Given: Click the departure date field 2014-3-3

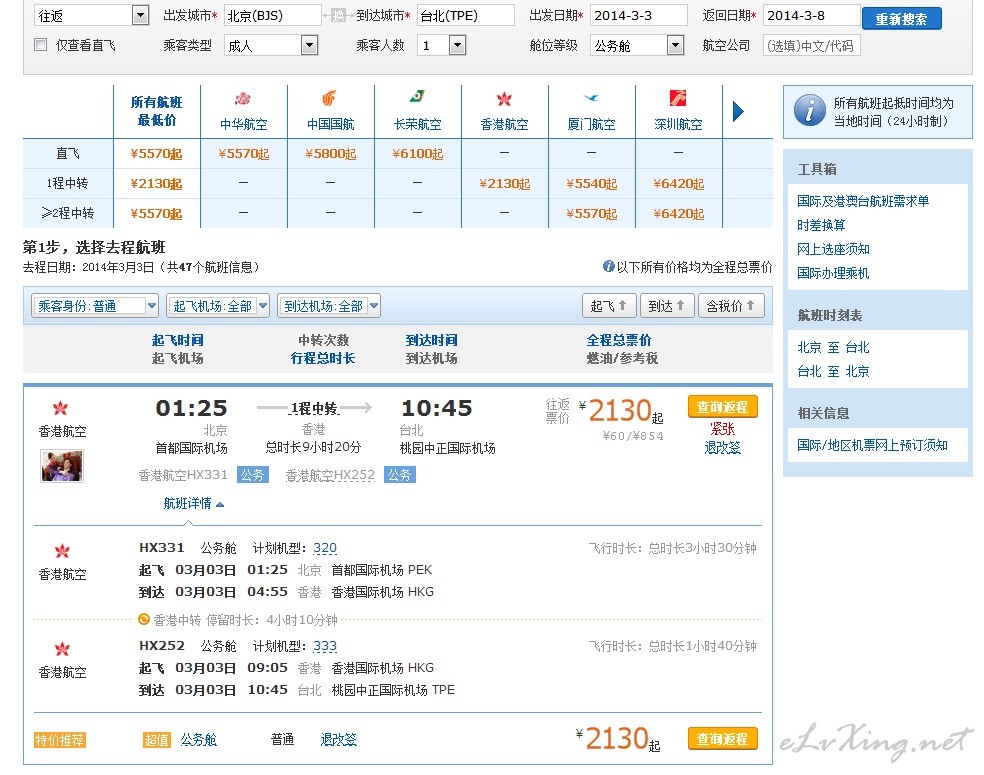Looking at the screenshot, I should pos(639,16).
